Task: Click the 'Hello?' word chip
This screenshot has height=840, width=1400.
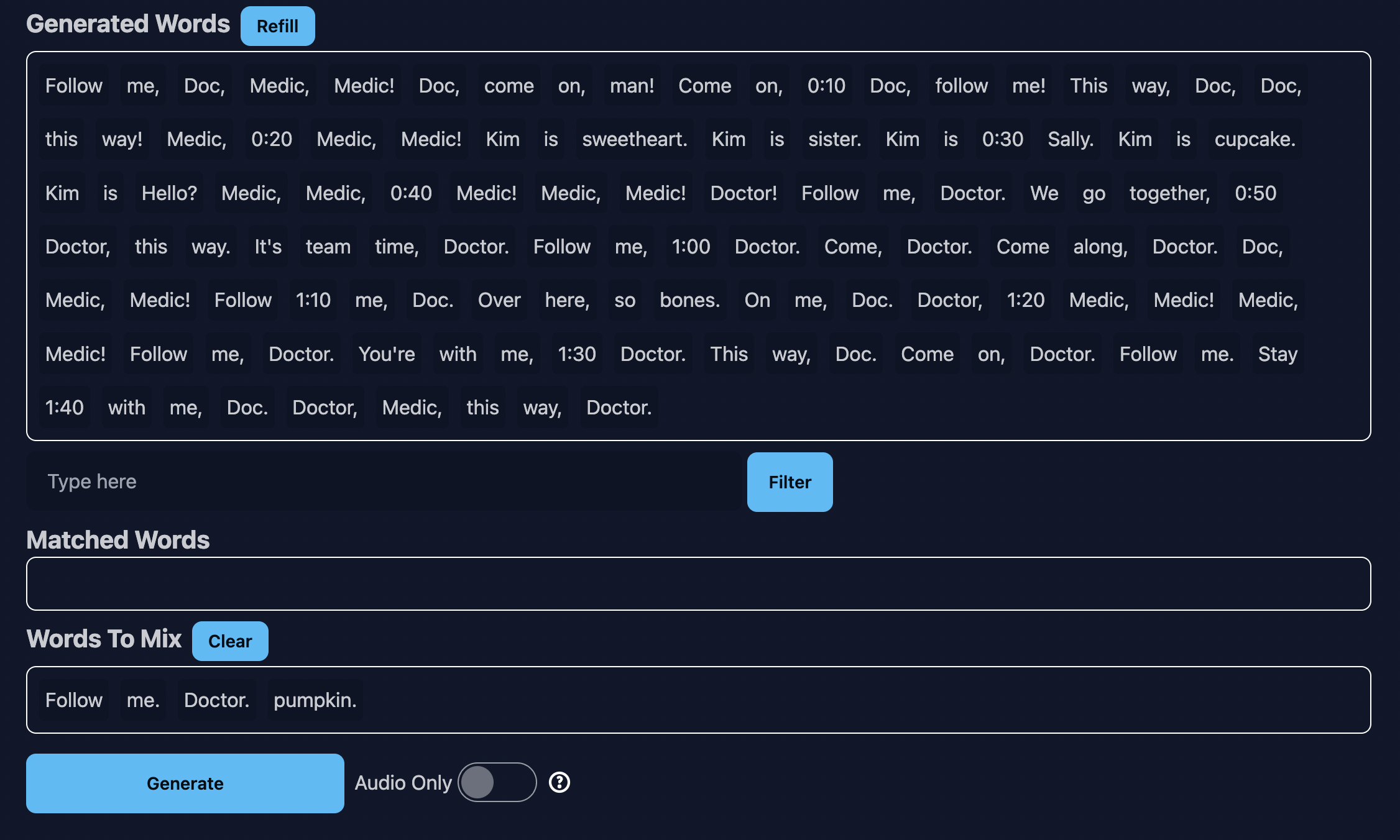Action: [x=168, y=193]
